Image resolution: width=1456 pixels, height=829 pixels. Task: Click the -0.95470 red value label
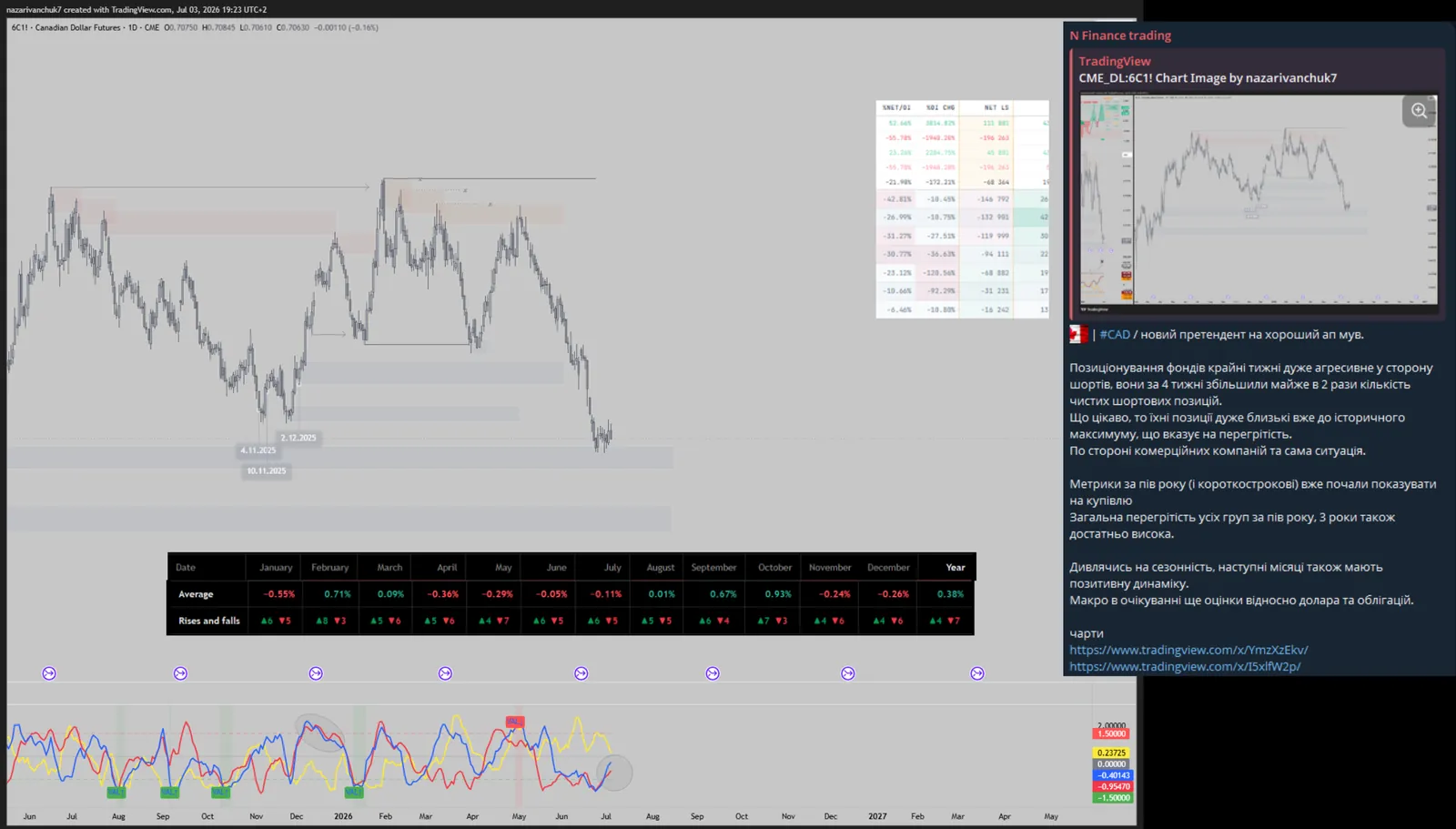coord(1112,786)
